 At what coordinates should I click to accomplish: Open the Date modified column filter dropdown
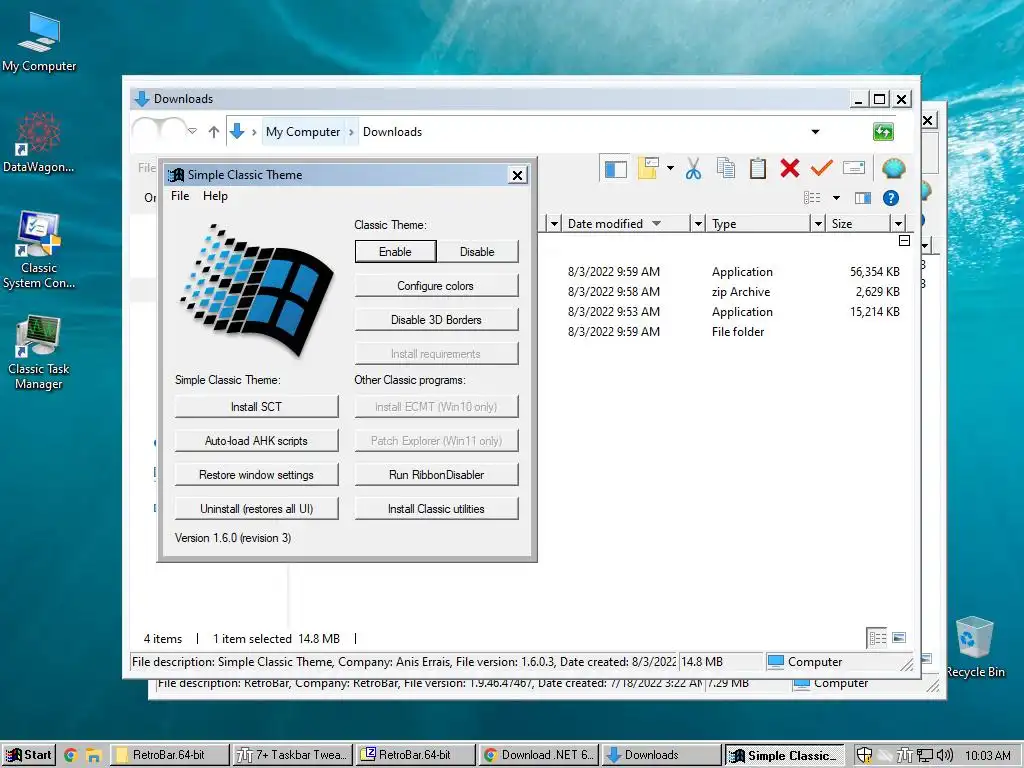[697, 224]
